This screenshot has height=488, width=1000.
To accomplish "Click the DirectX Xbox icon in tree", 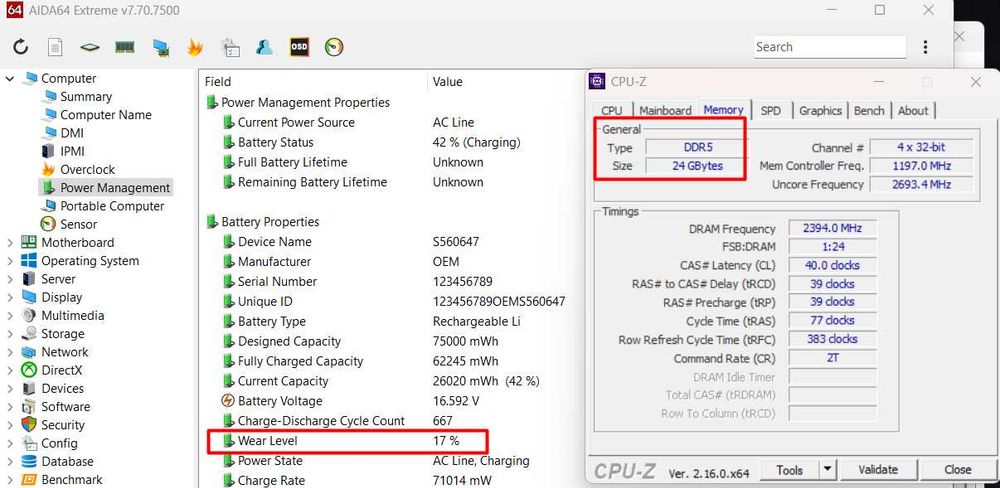I will coord(29,370).
